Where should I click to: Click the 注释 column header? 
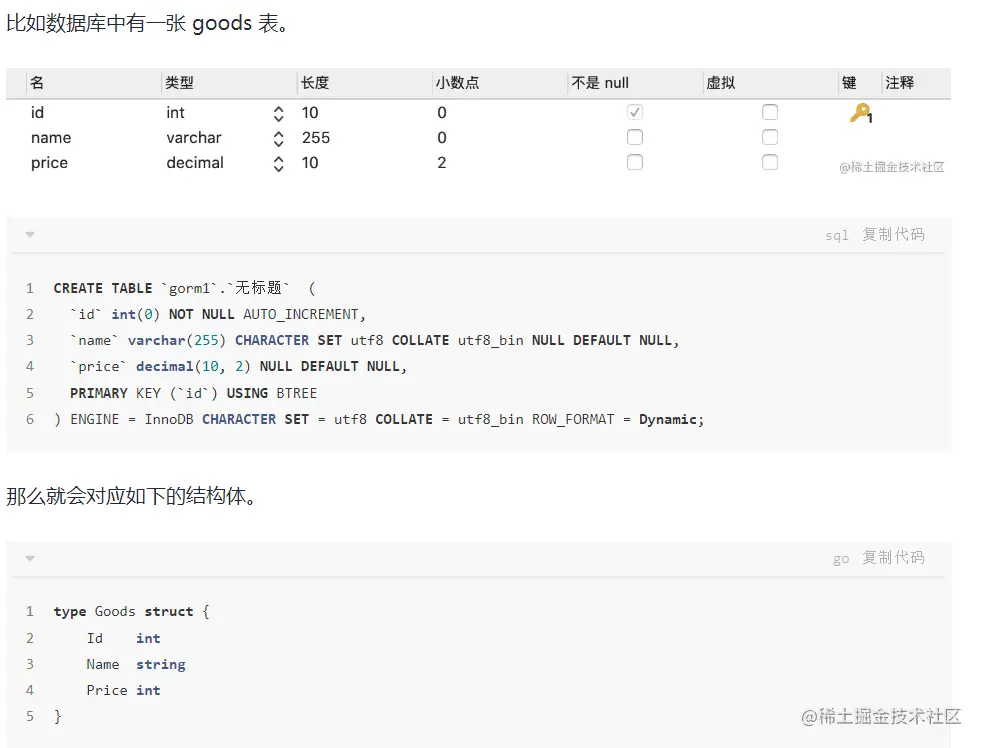pyautogui.click(x=916, y=83)
